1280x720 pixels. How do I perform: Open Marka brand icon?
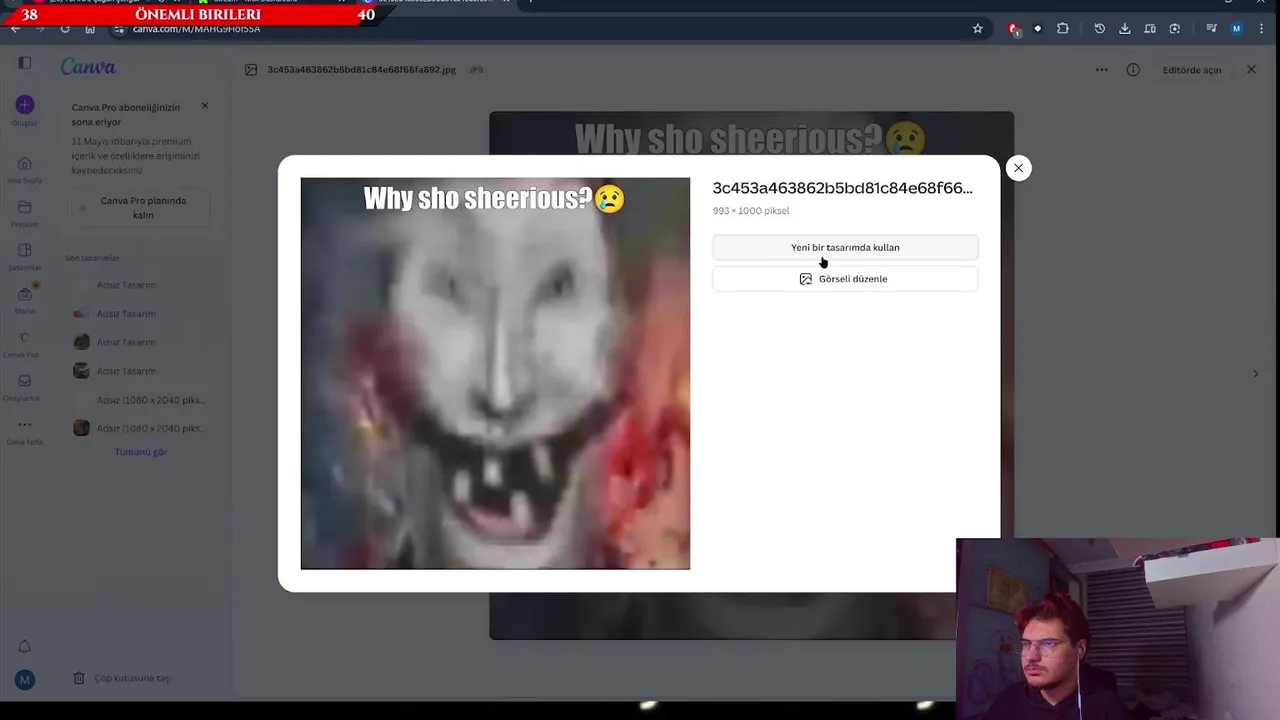tap(25, 295)
